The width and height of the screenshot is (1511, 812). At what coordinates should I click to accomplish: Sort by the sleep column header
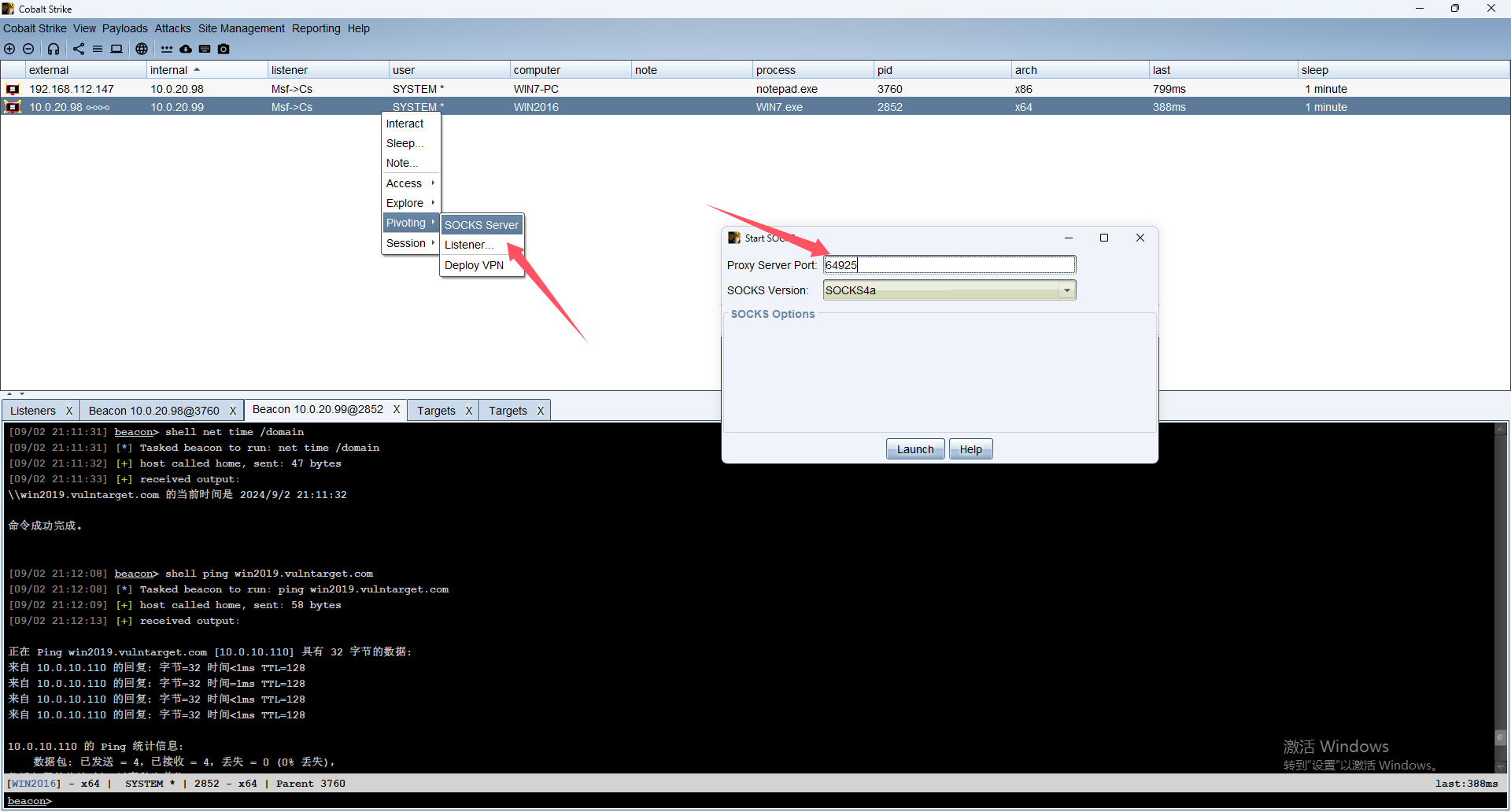[x=1404, y=70]
